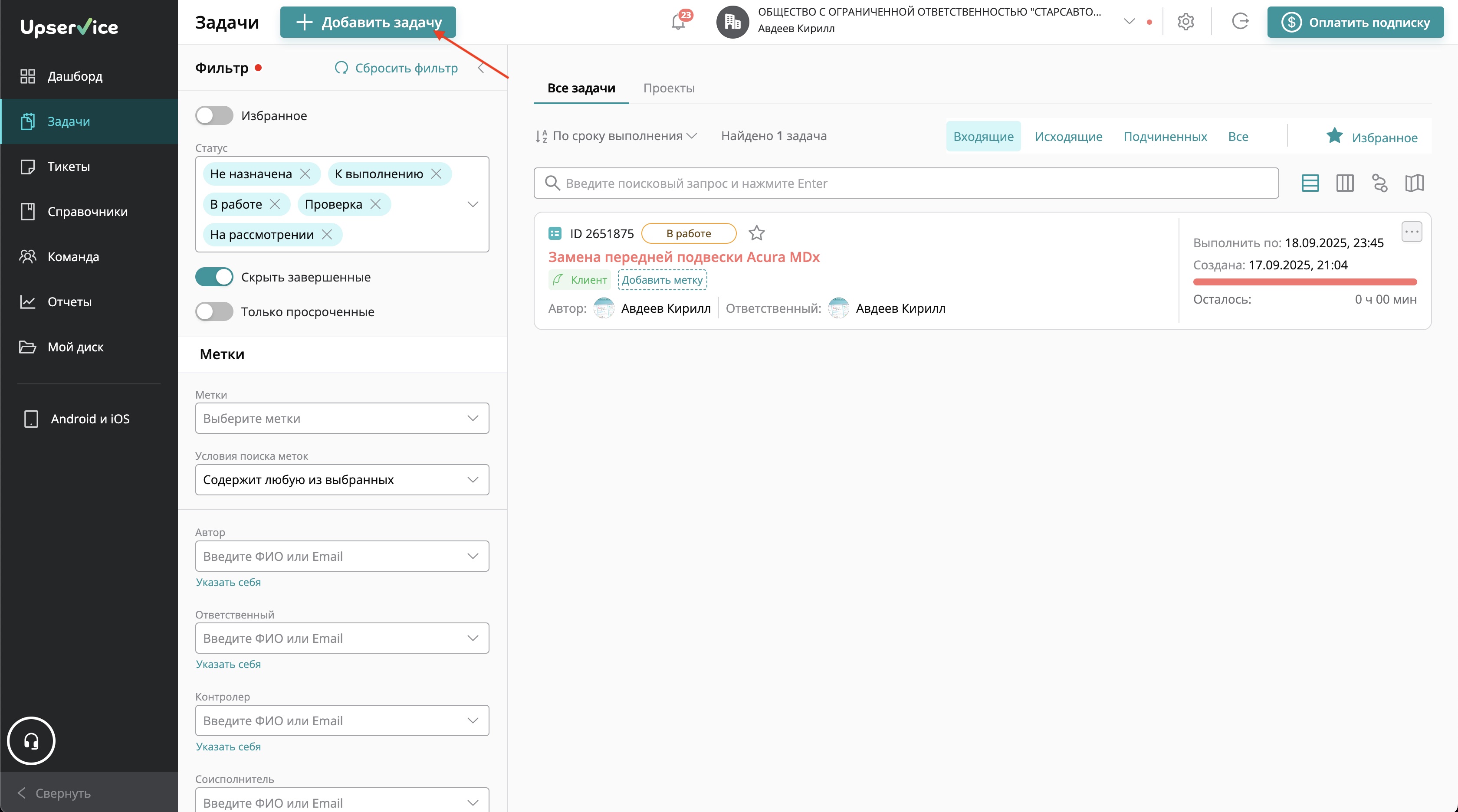Click the logout icon in header
The height and width of the screenshot is (812, 1458).
tap(1240, 22)
